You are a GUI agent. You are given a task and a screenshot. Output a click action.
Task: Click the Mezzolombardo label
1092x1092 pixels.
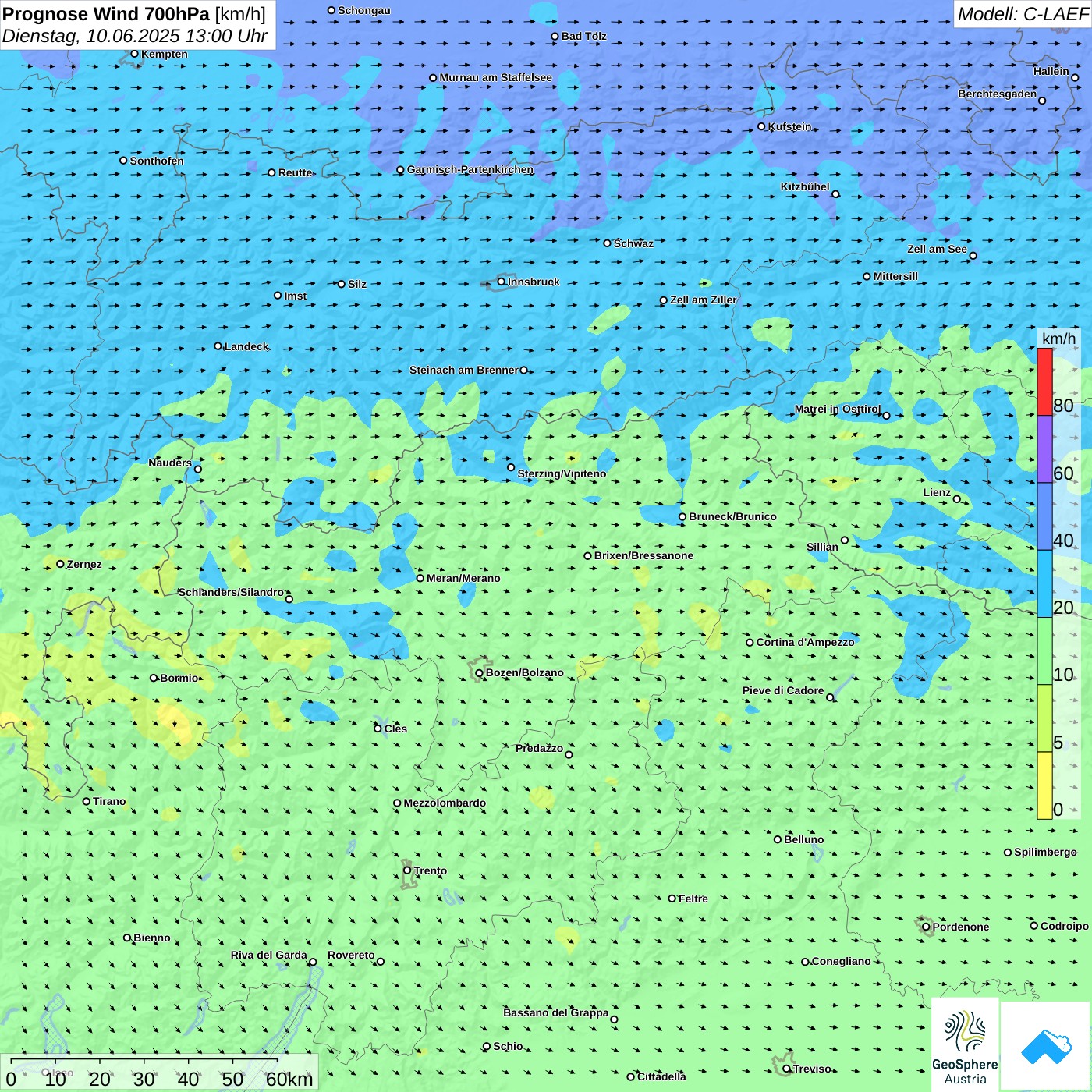coord(445,803)
